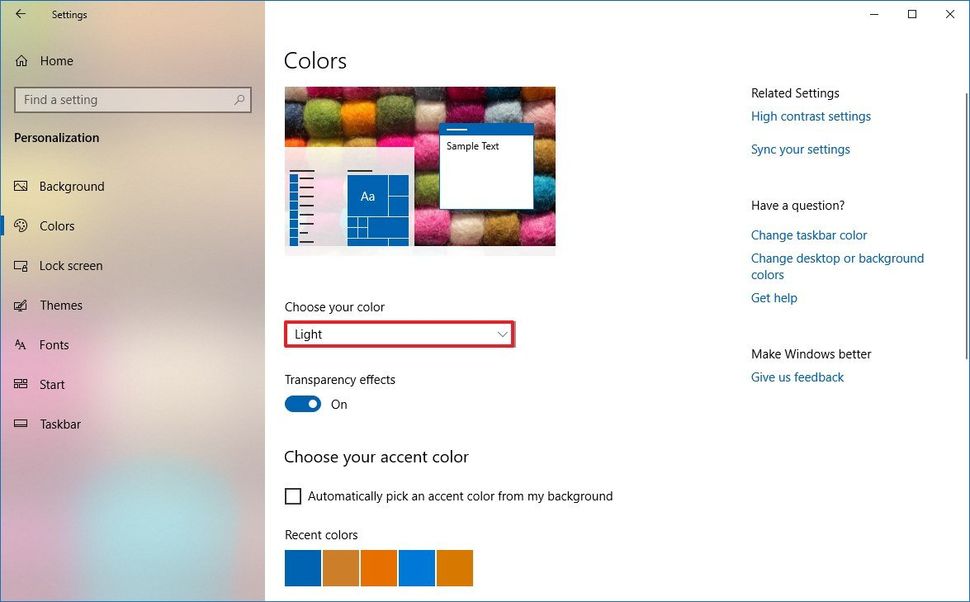Enable automatic accent color from background
Screen dimensions: 970x602
pos(293,495)
